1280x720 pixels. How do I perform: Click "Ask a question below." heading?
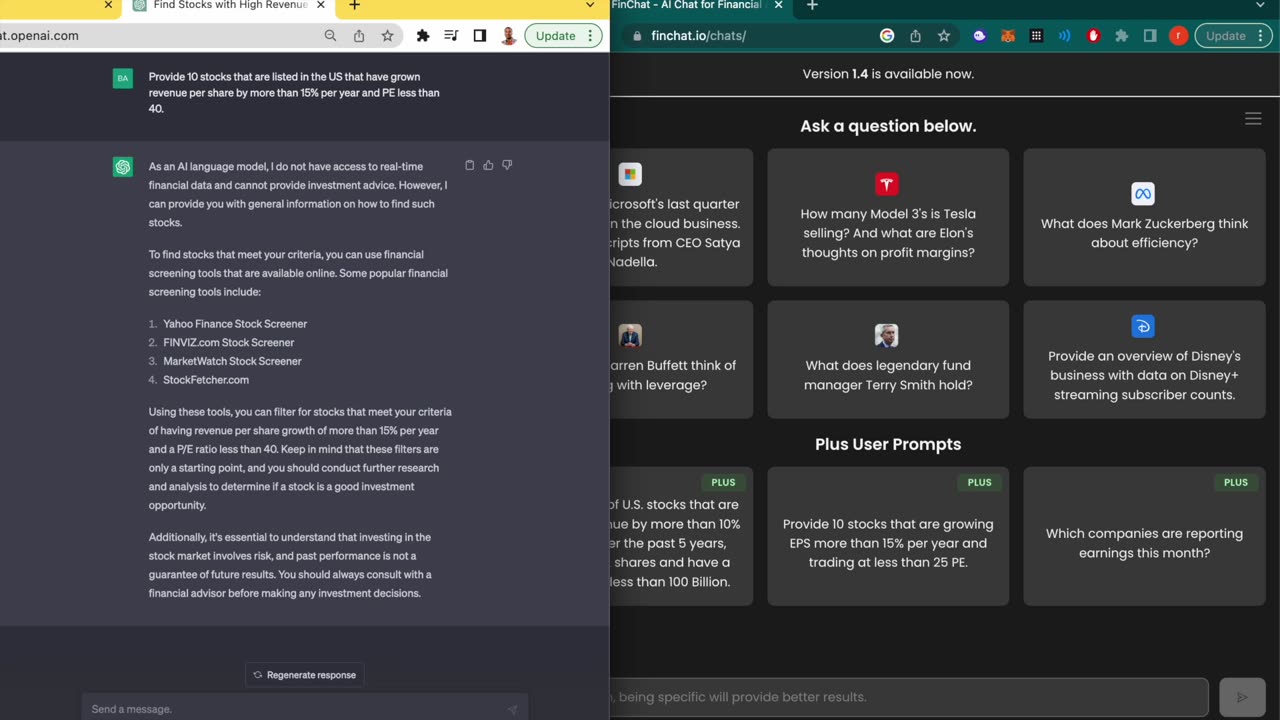point(888,126)
